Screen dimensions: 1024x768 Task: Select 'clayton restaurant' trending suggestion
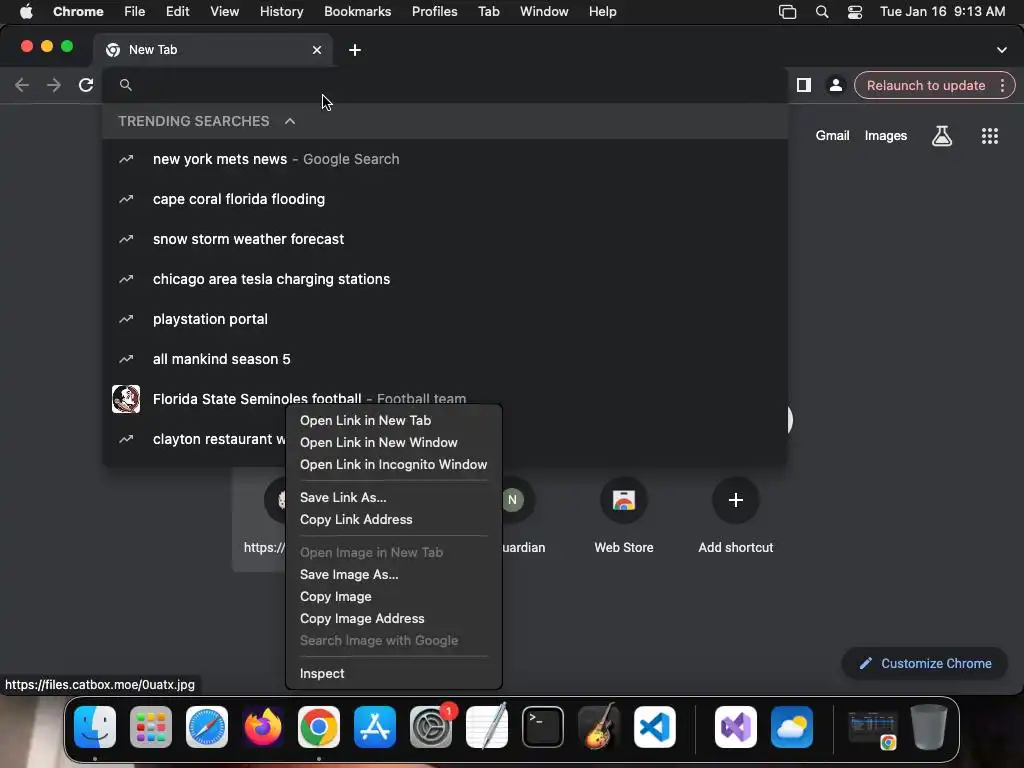[196, 439]
